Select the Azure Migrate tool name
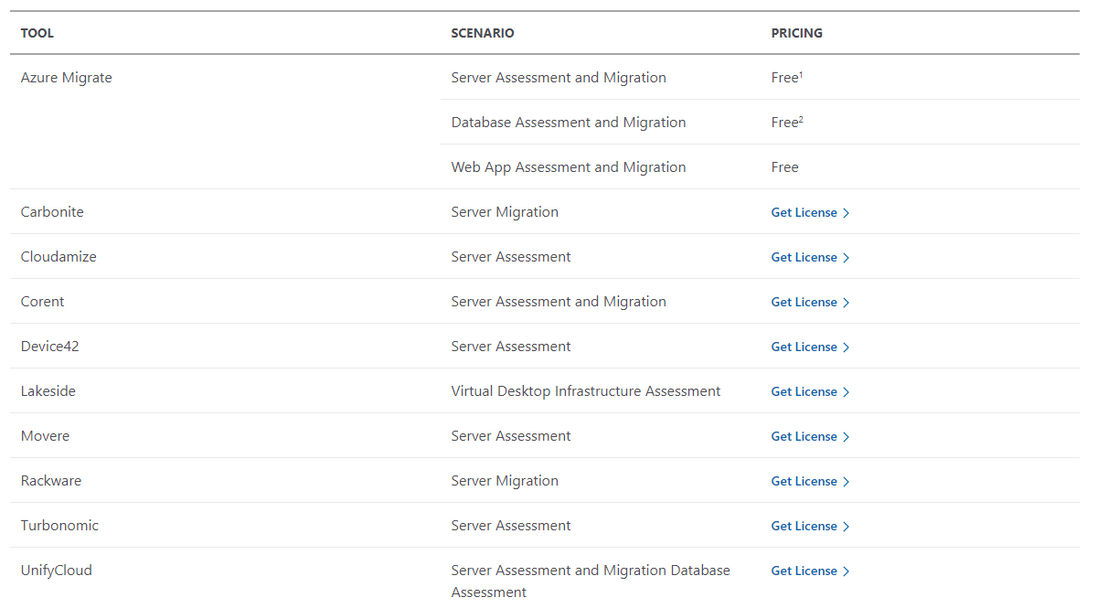The width and height of the screenshot is (1108, 609). pyautogui.click(x=66, y=78)
